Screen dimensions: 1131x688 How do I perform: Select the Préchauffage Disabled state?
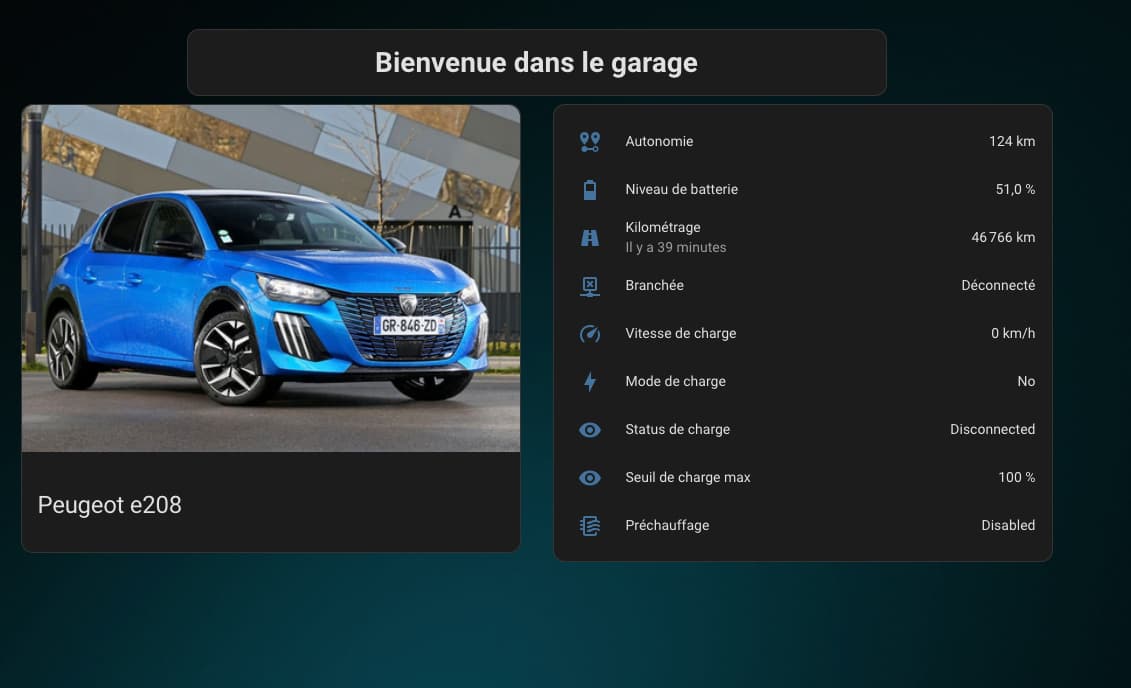click(1007, 525)
